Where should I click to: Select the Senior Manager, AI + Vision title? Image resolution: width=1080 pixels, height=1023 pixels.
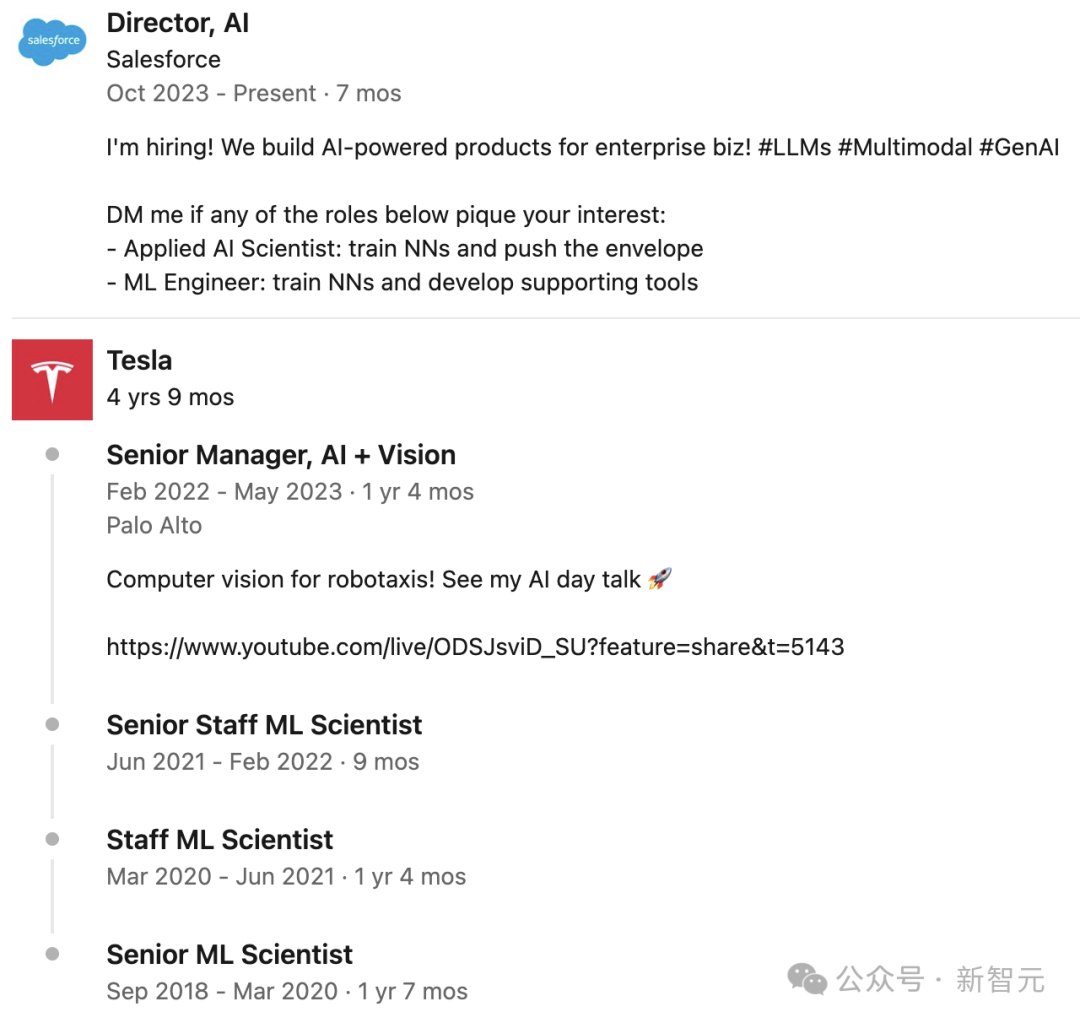click(x=281, y=455)
